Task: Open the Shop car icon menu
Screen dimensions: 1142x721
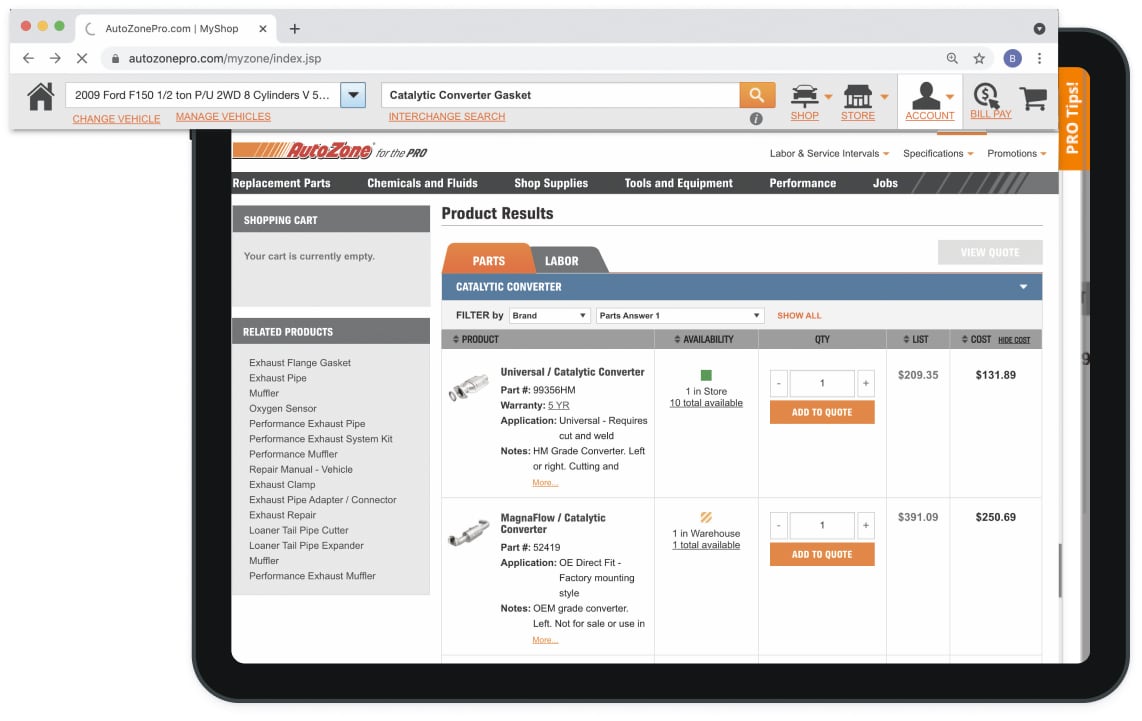Action: pyautogui.click(x=805, y=95)
